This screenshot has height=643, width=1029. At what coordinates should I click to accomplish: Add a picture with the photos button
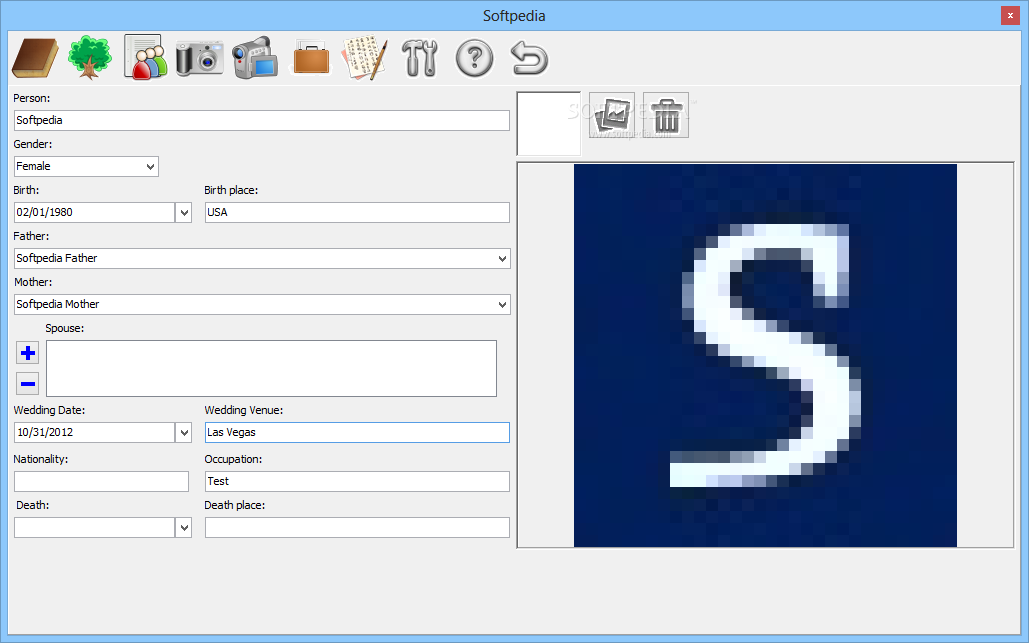point(612,115)
